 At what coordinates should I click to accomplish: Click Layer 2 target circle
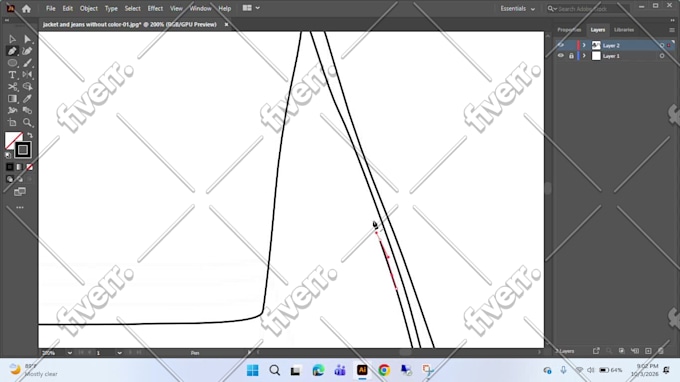point(662,45)
